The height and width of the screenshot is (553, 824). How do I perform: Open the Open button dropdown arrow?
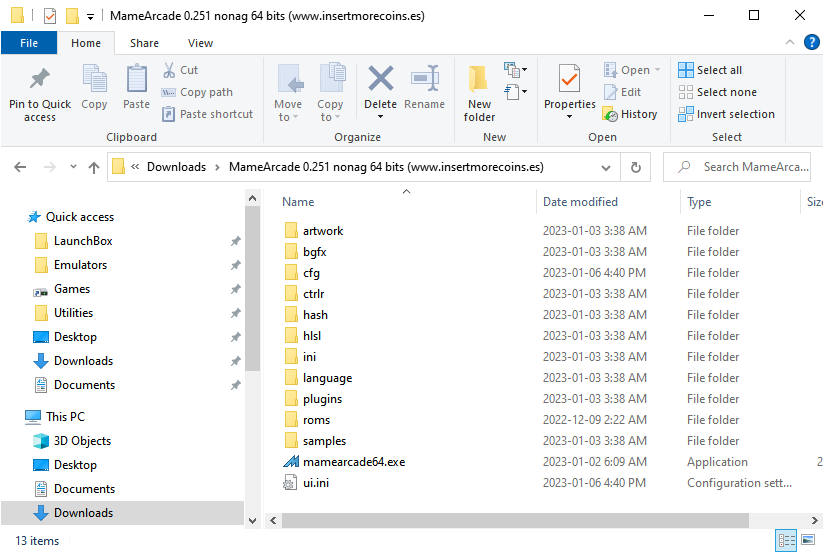[657, 70]
